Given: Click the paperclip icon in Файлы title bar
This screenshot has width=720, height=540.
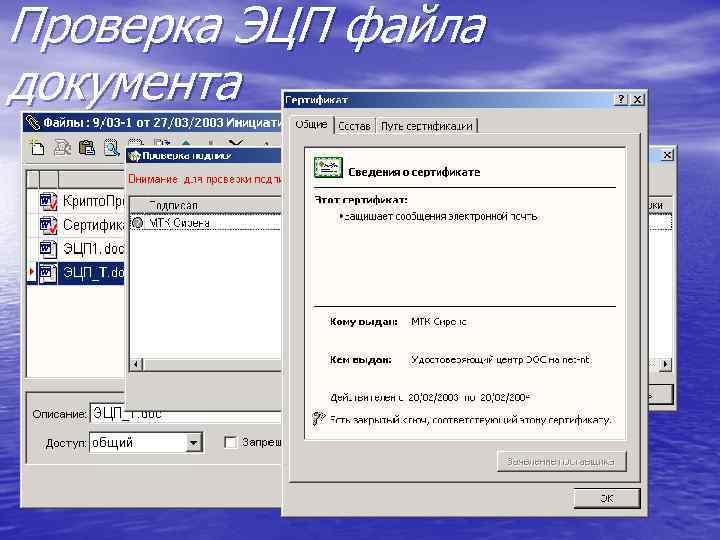Looking at the screenshot, I should tap(33, 123).
